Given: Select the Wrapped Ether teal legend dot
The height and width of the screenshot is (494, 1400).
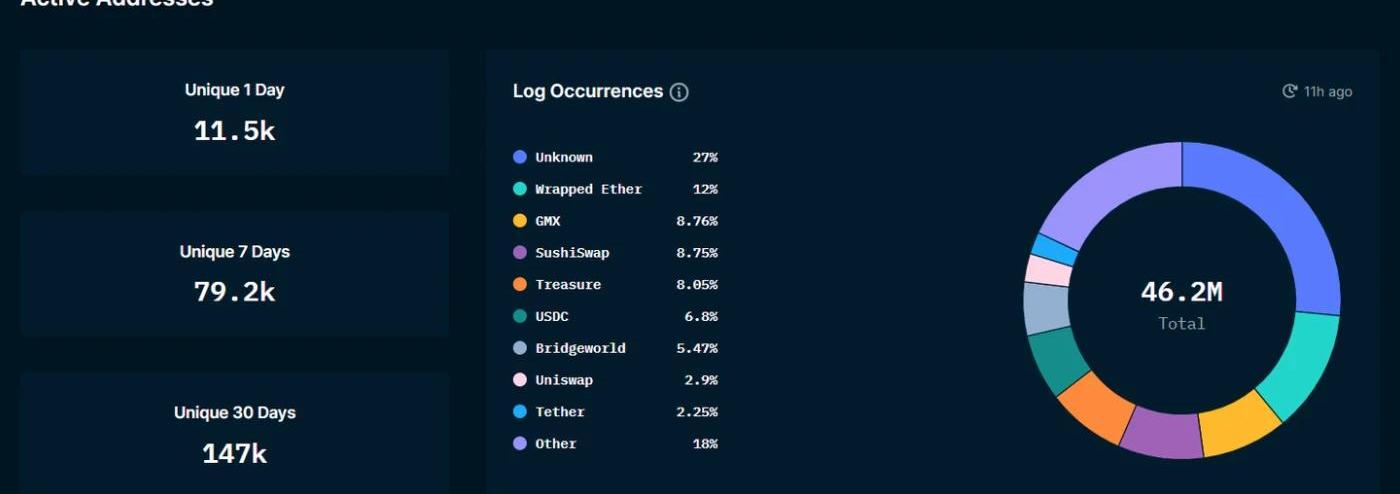Looking at the screenshot, I should pyautogui.click(x=520, y=189).
